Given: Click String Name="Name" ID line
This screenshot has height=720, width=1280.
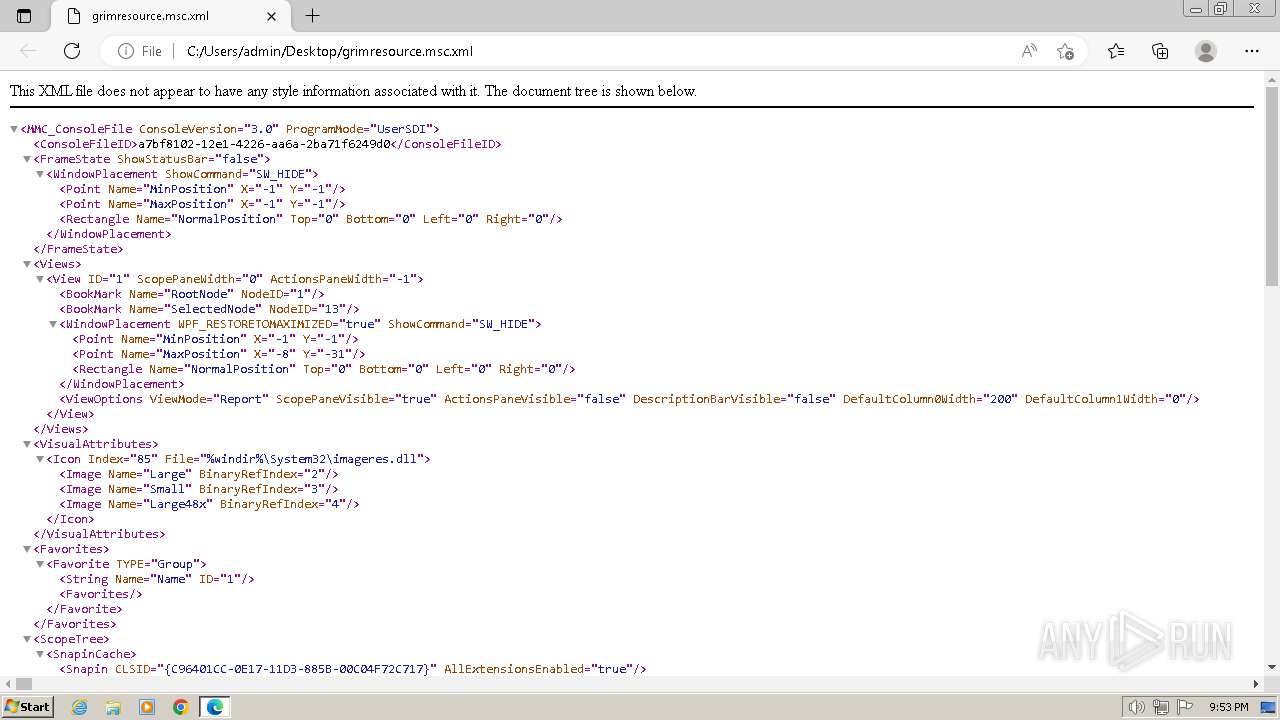Looking at the screenshot, I should click(x=157, y=579).
